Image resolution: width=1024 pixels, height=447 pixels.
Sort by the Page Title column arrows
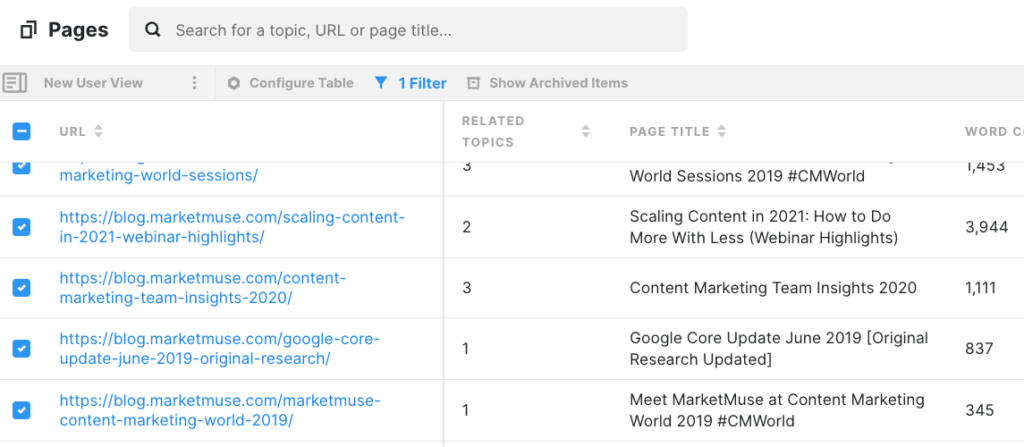pos(721,131)
